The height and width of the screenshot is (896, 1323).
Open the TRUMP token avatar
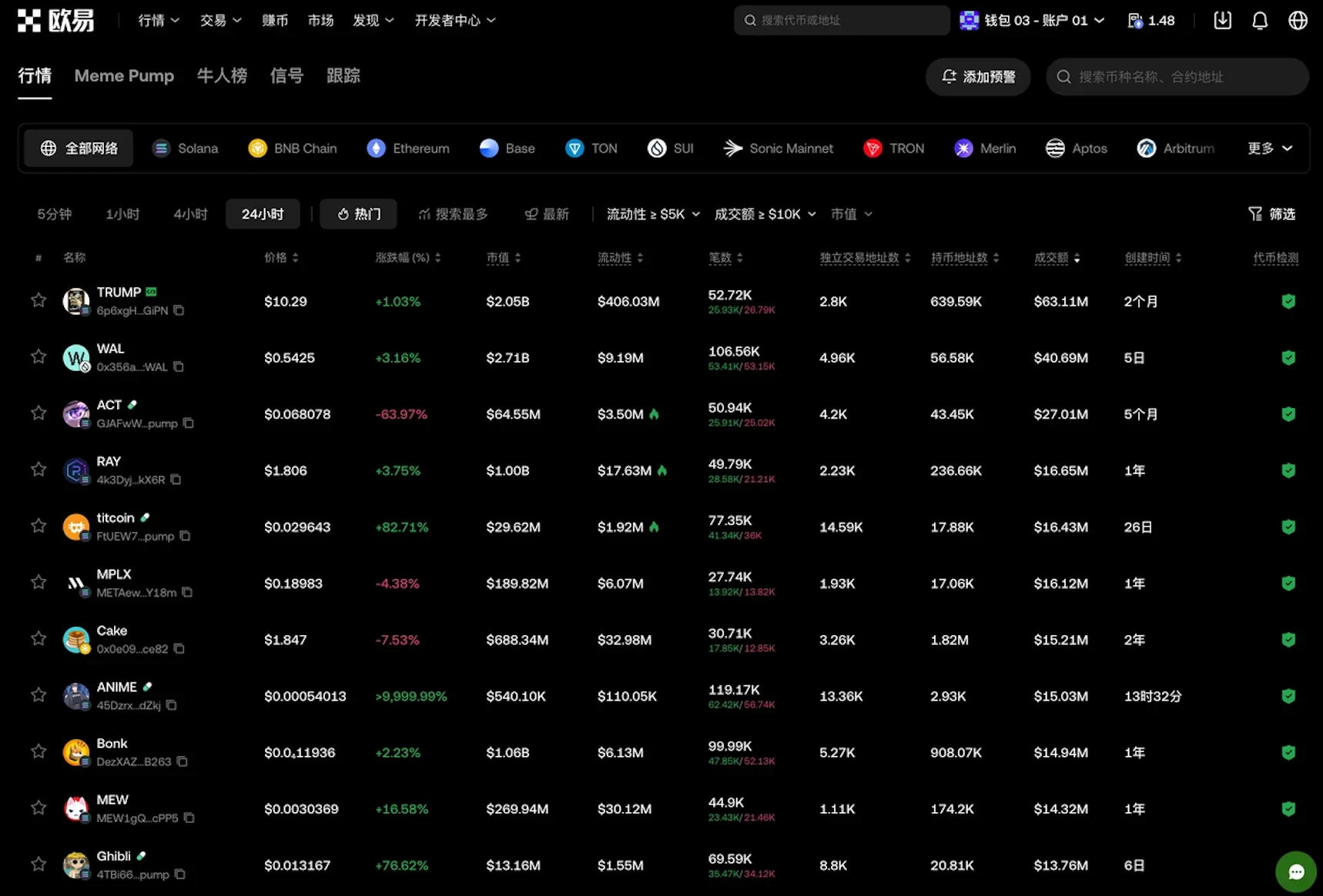point(75,301)
